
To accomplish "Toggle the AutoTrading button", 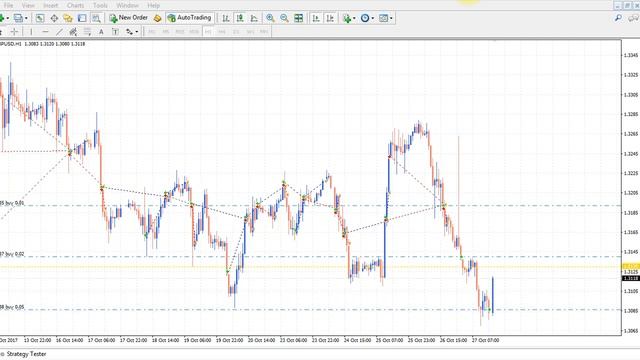I will click(190, 18).
